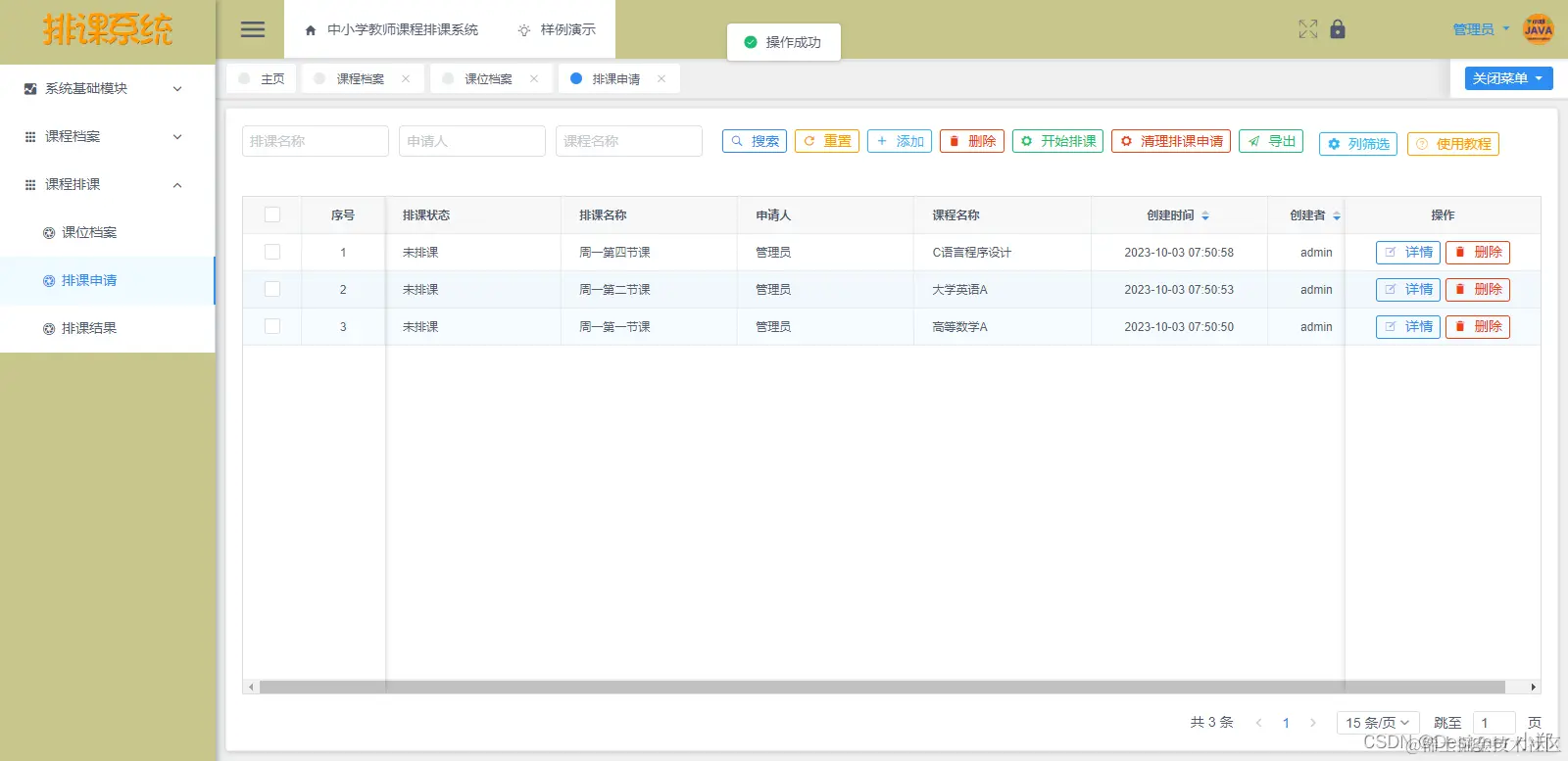Viewport: 1568px width, 761px height.
Task: Click the 2023-10-03 07:50:53 timestamp cell
Action: pos(1179,290)
